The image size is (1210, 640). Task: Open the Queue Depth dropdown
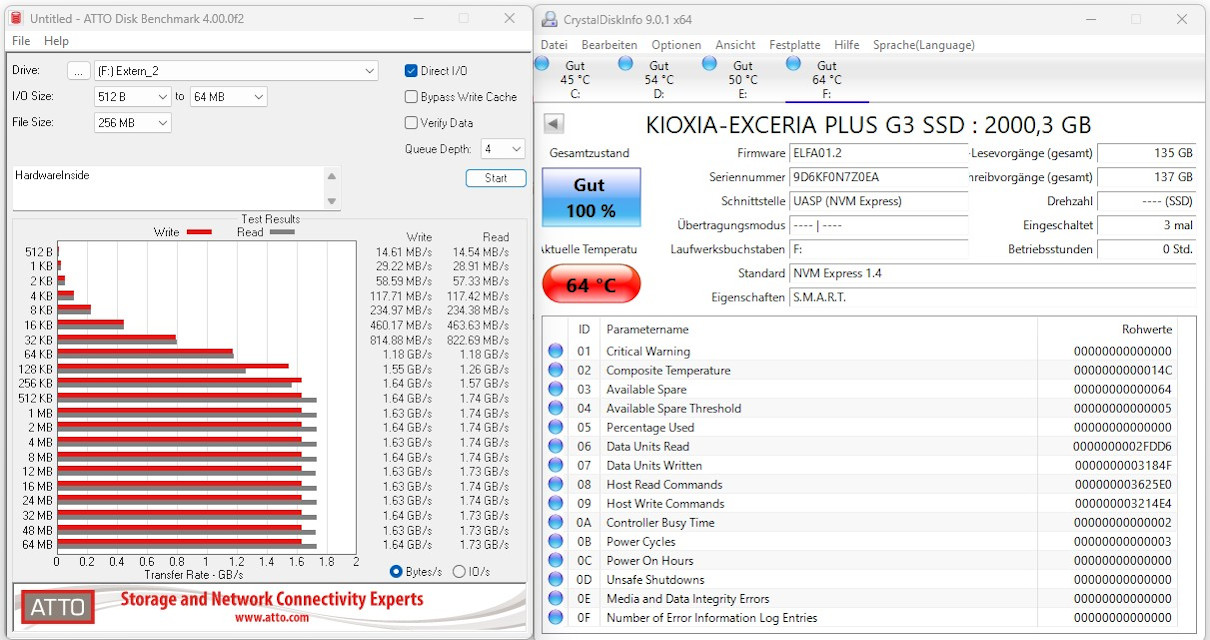503,149
